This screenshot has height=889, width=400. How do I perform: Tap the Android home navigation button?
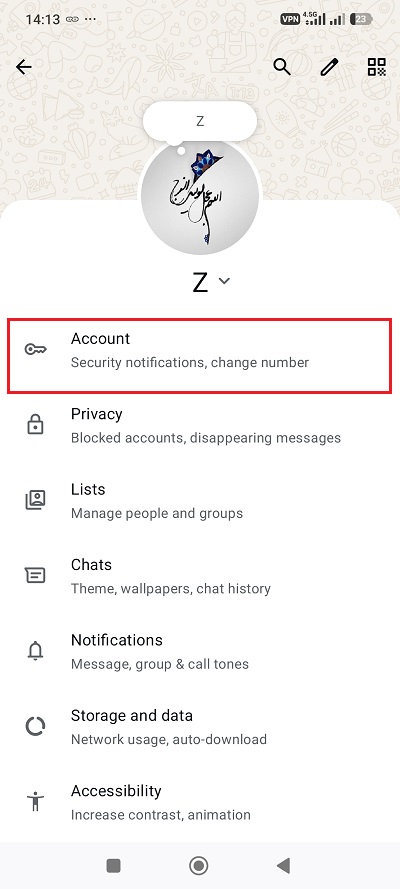tap(199, 865)
